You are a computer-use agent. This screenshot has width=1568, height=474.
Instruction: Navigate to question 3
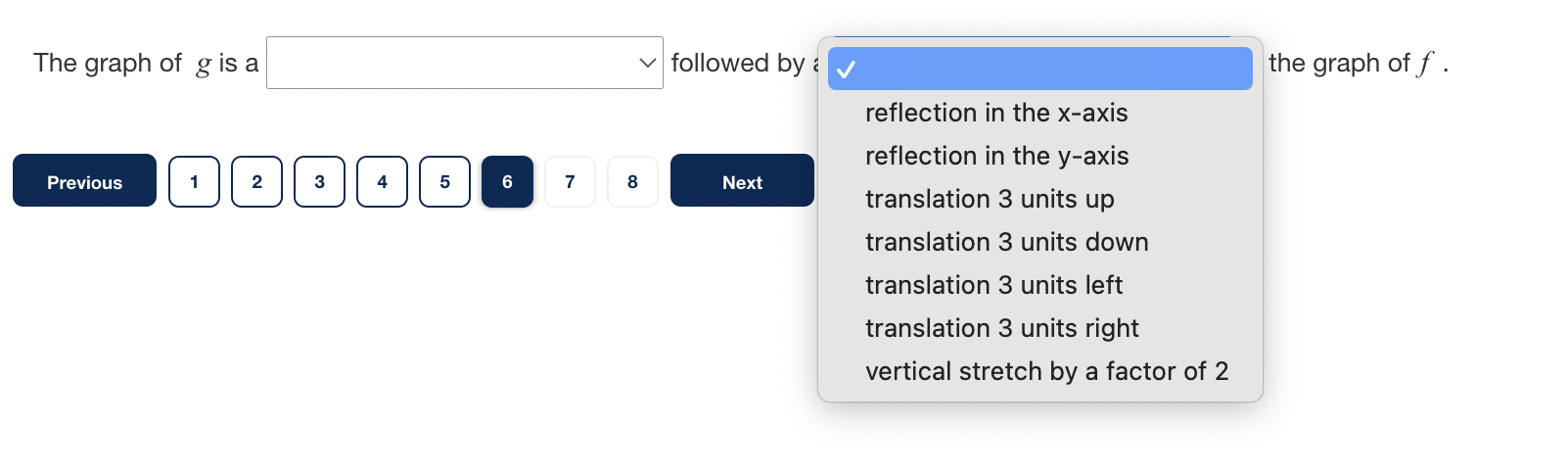pyautogui.click(x=319, y=182)
